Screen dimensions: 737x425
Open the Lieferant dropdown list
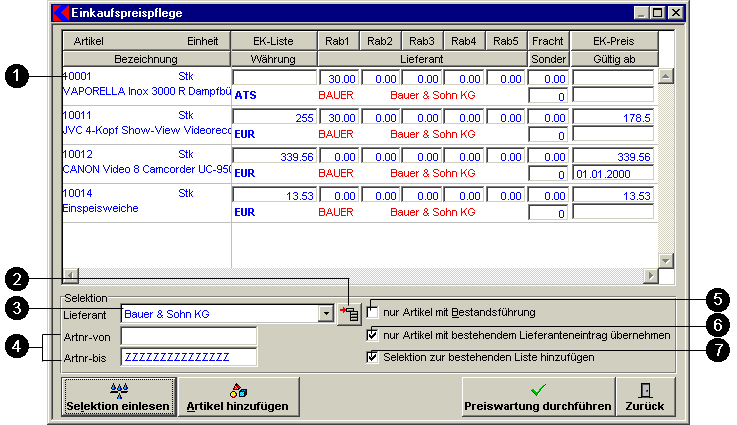pyautogui.click(x=325, y=314)
